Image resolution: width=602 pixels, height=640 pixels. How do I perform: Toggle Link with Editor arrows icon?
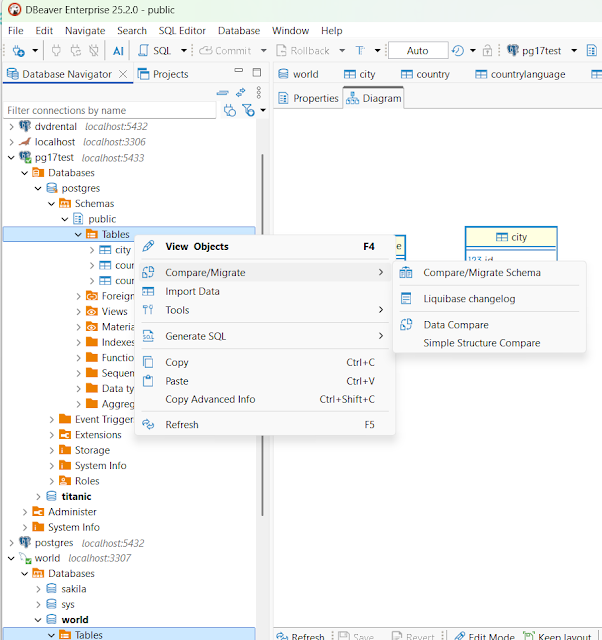241,93
